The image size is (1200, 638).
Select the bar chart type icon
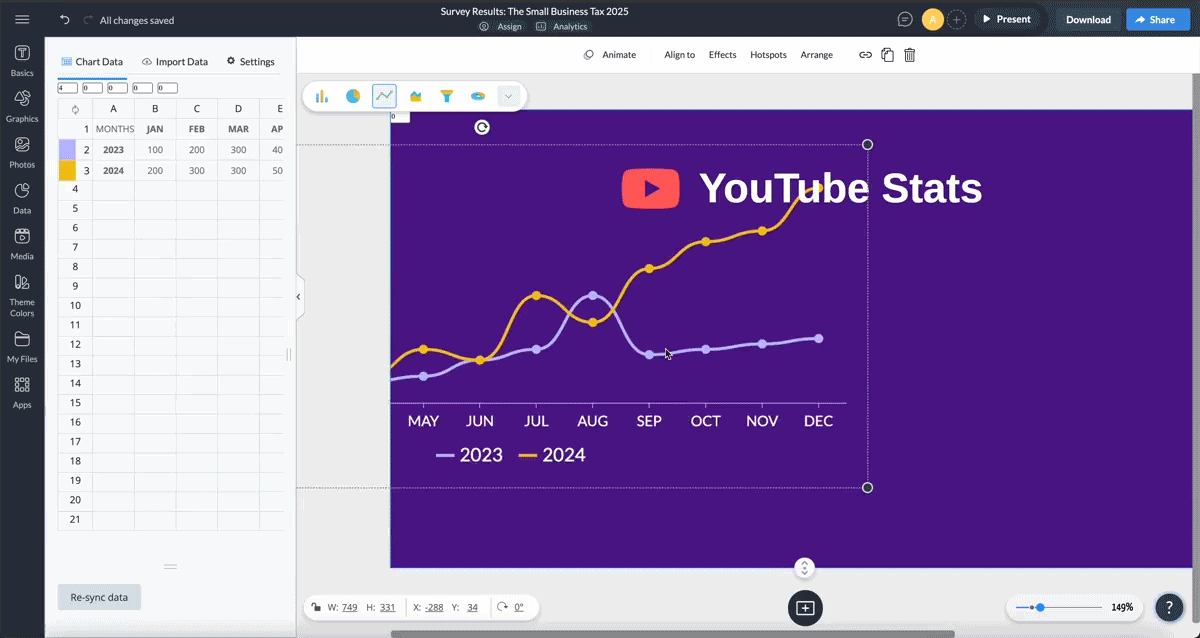[321, 95]
